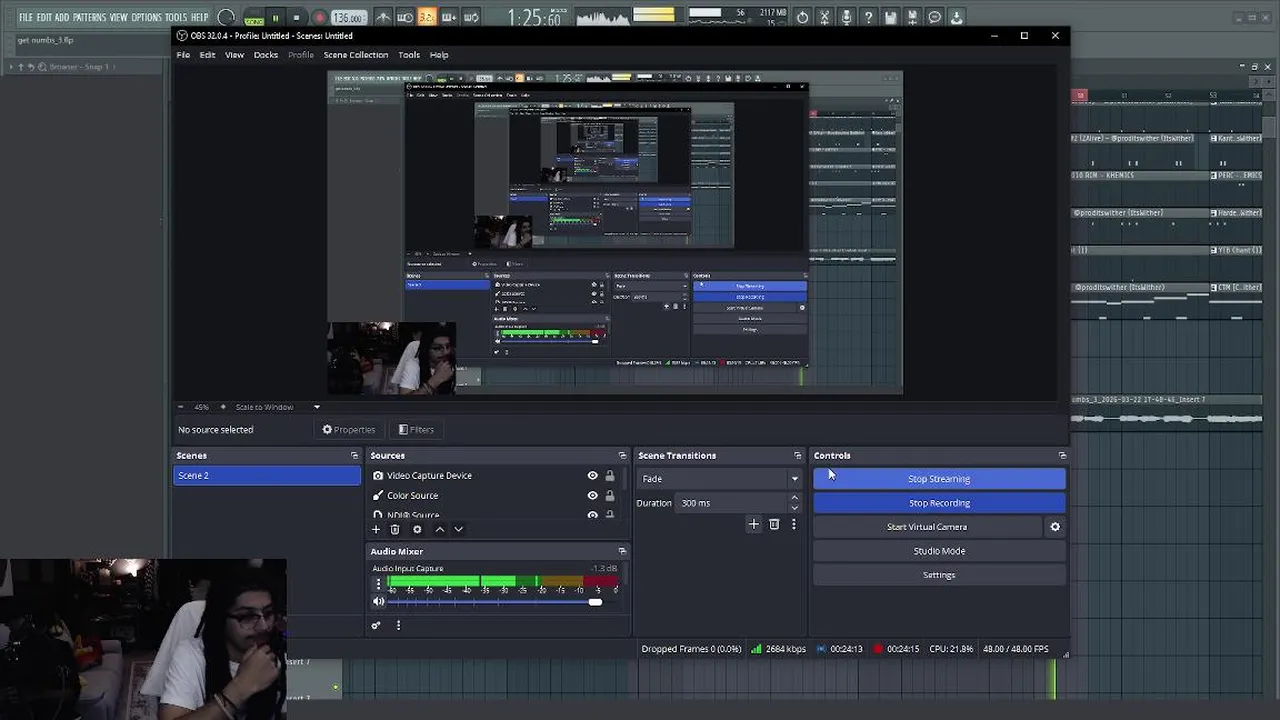Viewport: 1280px width, 720px height.
Task: Open OBS File menu
Action: (x=183, y=55)
